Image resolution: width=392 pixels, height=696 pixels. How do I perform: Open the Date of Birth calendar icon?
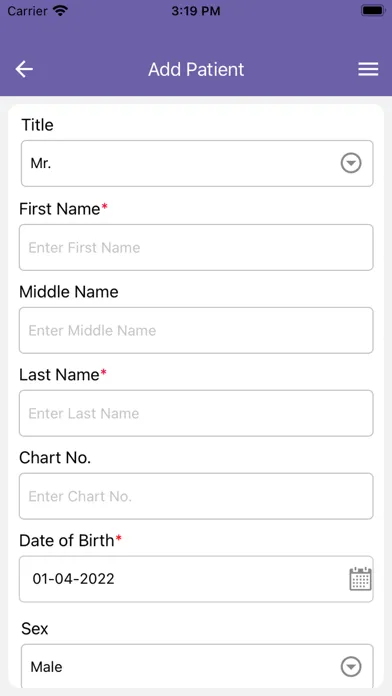[x=360, y=579]
